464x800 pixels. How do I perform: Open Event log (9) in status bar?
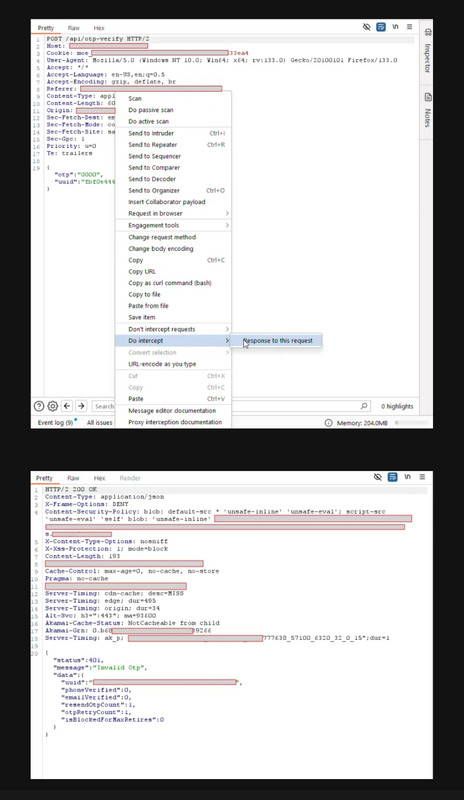56,422
